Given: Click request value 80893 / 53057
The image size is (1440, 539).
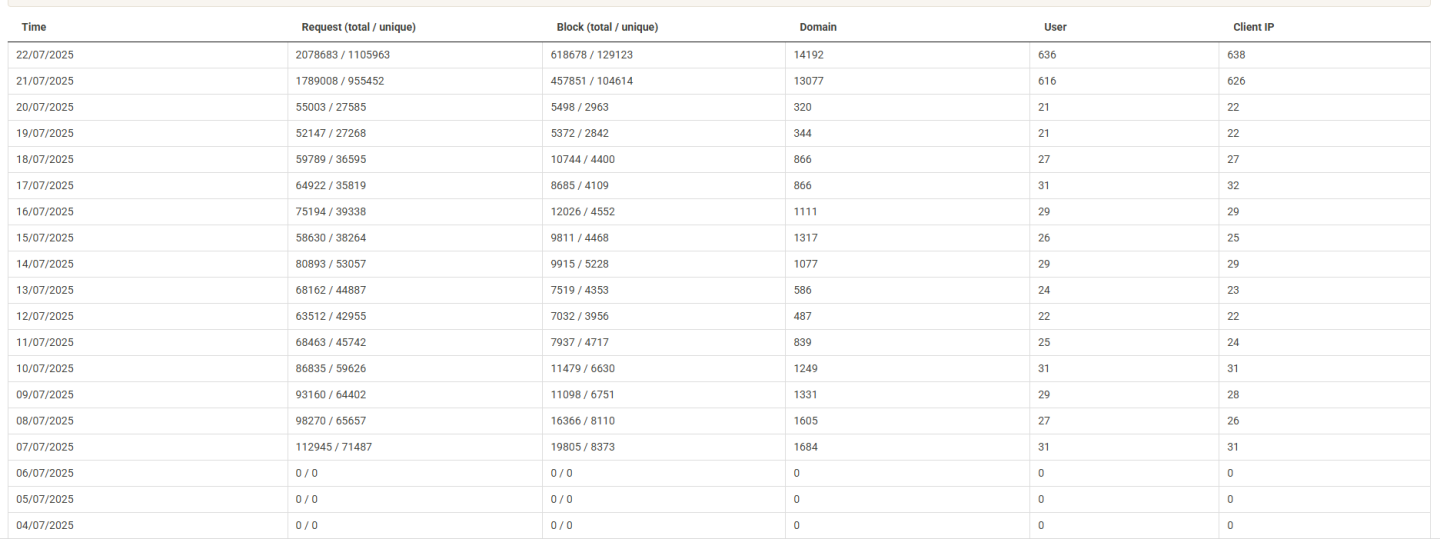Looking at the screenshot, I should [331, 264].
